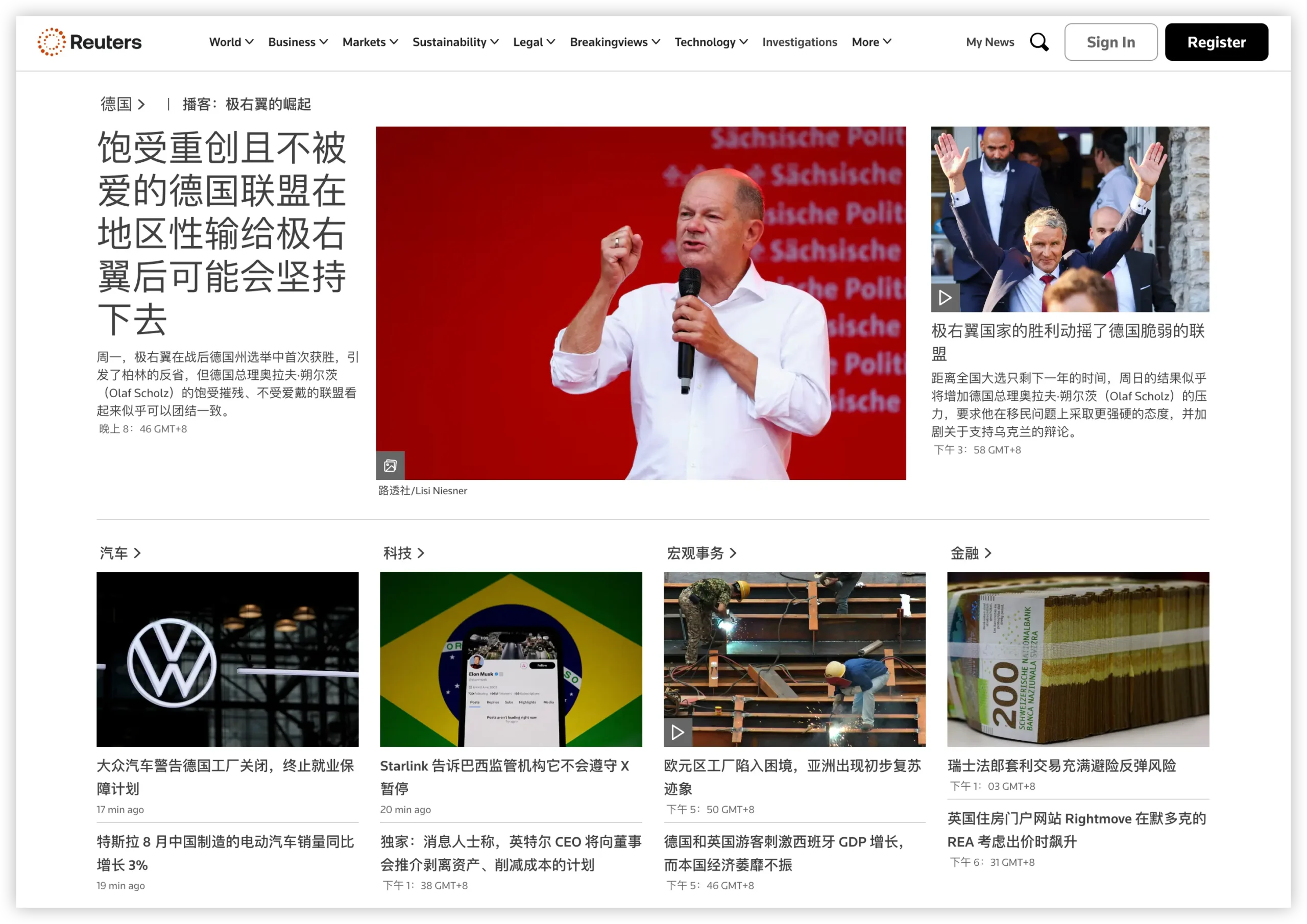Screen dimensions: 1307x924
Task: Open headline 极右翼国家的胜利动摇了德国脆弱的联盟
Action: 1068,342
